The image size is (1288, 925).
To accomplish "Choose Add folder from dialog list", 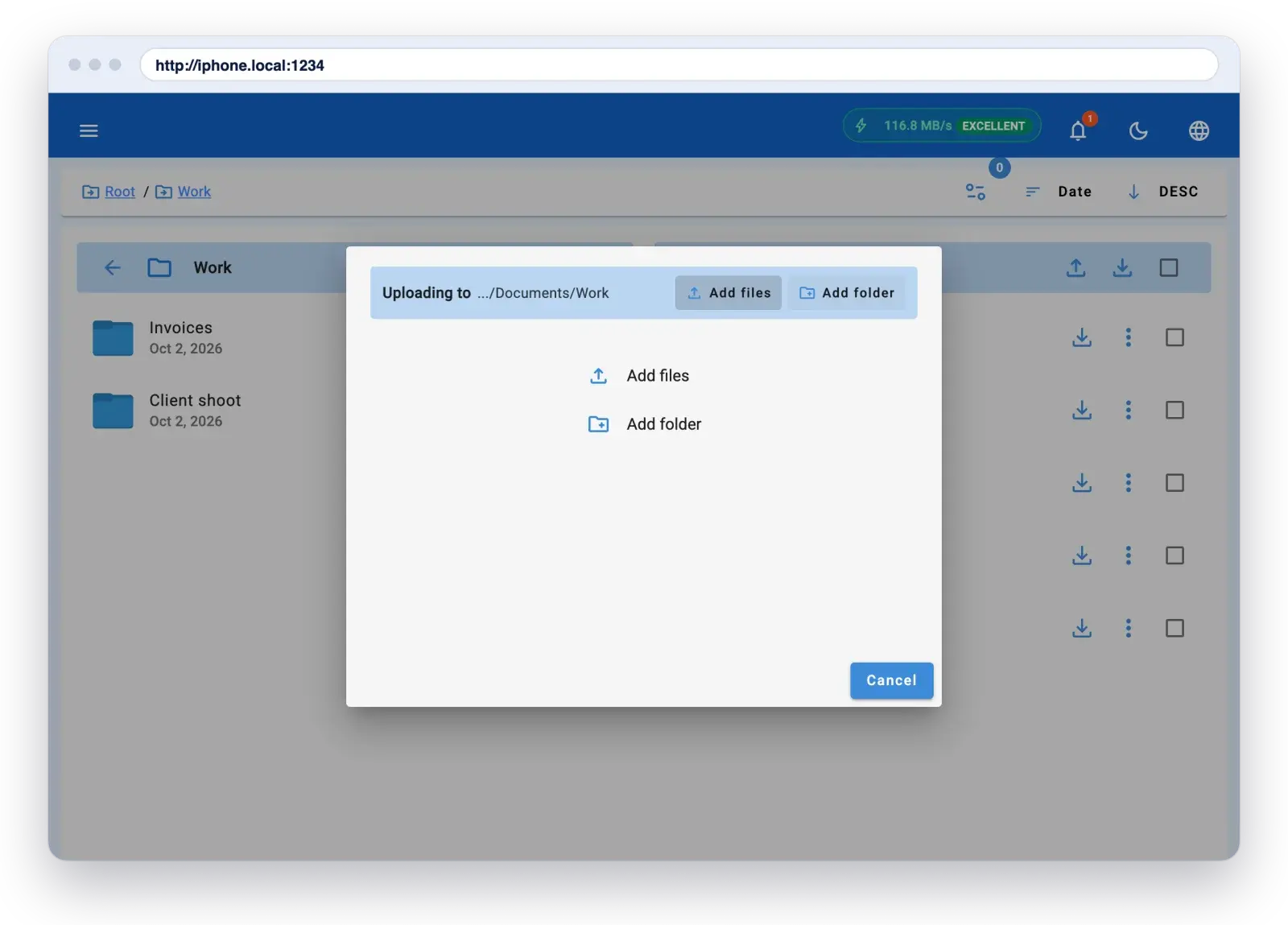I will pos(645,424).
